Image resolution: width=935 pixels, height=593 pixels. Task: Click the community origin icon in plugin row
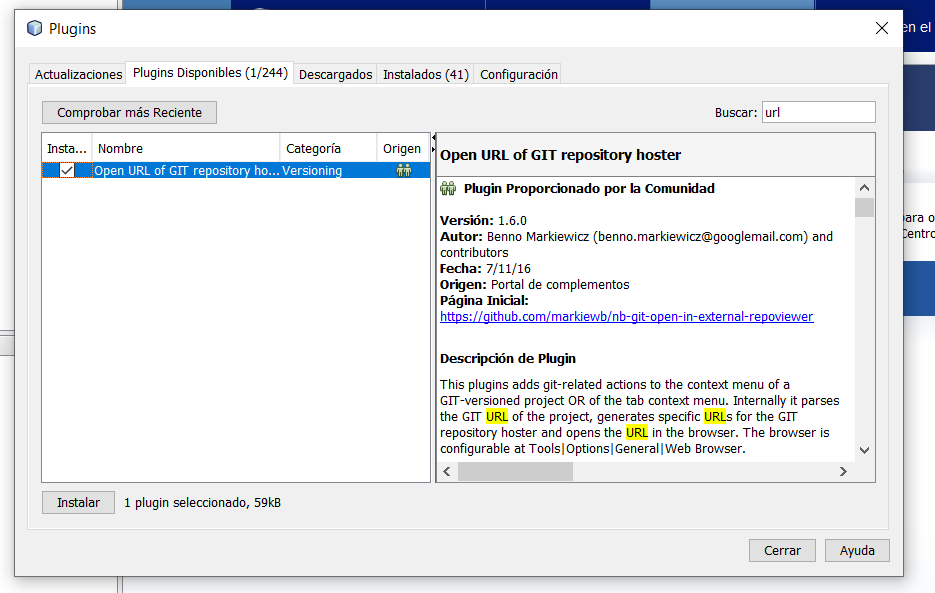click(403, 171)
